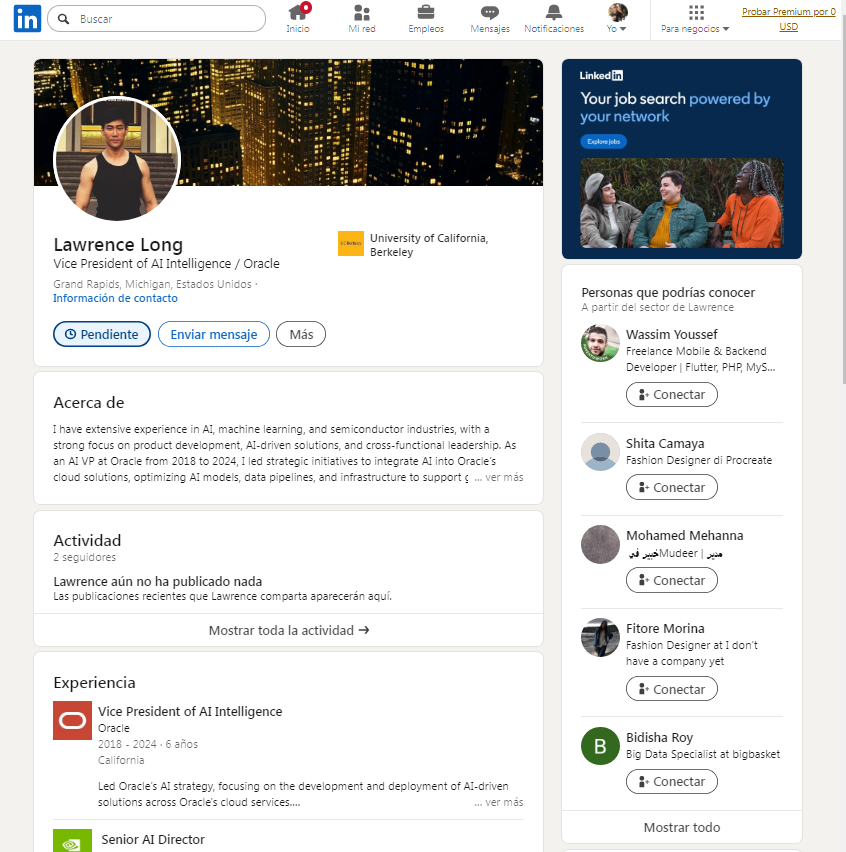Click the Wassim Youssef name
This screenshot has height=852, width=846.
672,334
